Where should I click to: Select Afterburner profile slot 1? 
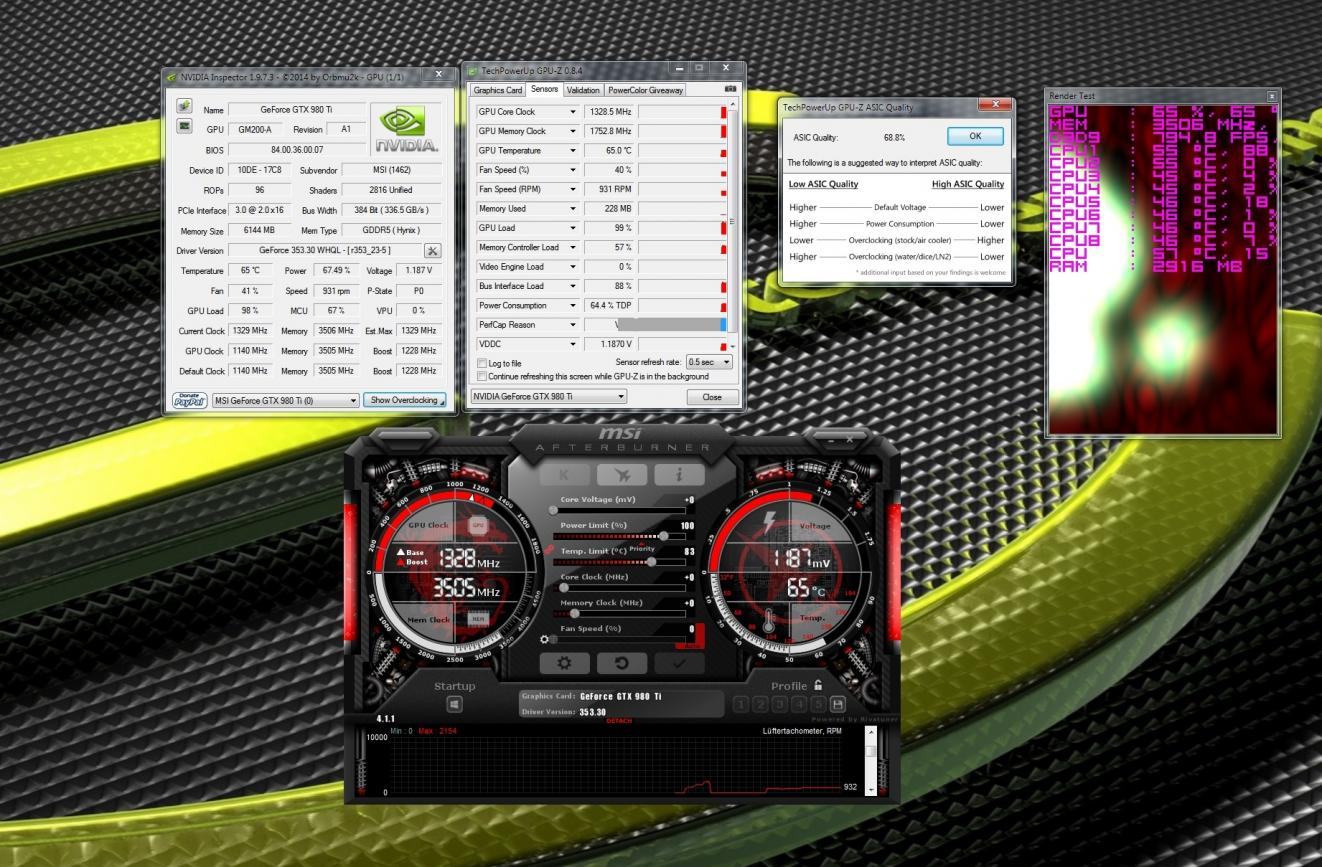[741, 704]
